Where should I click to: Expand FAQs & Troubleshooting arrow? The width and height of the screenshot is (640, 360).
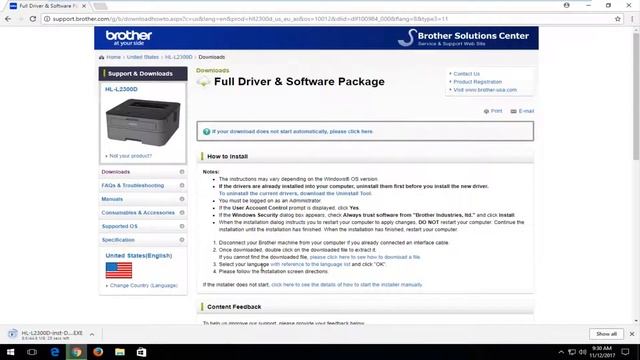click(x=182, y=185)
